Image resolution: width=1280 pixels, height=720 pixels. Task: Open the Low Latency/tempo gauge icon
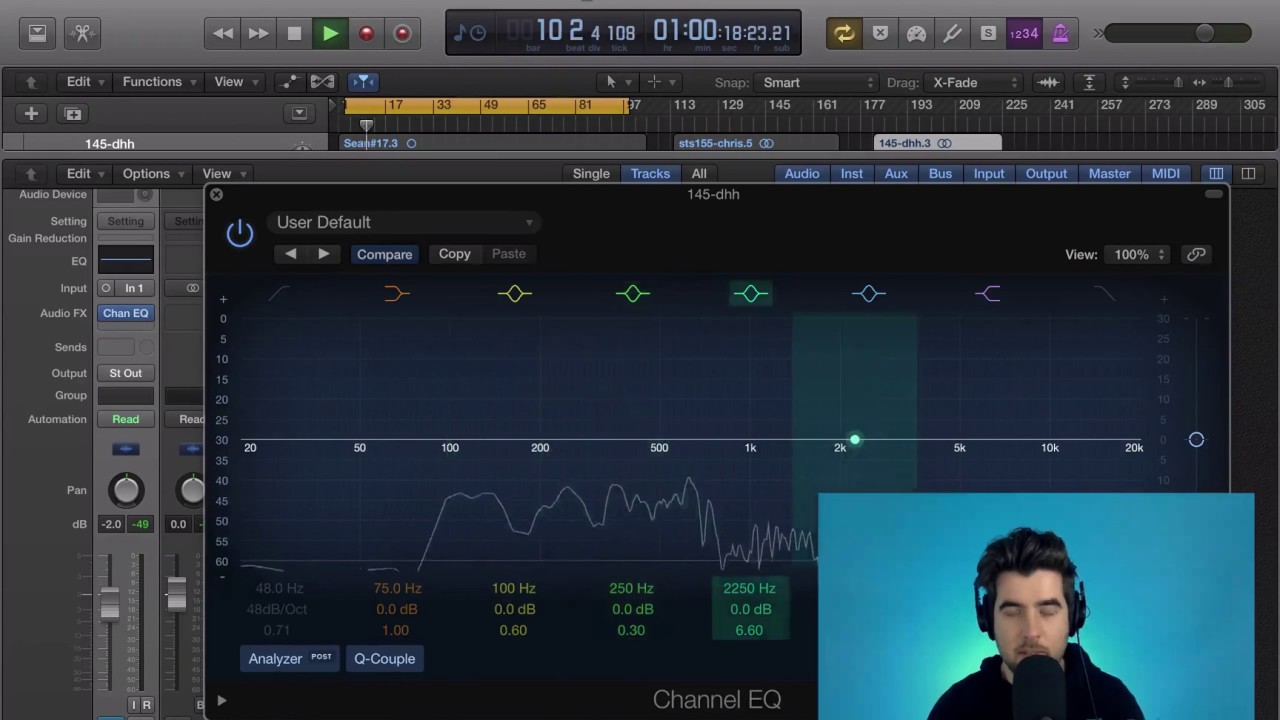(916, 33)
